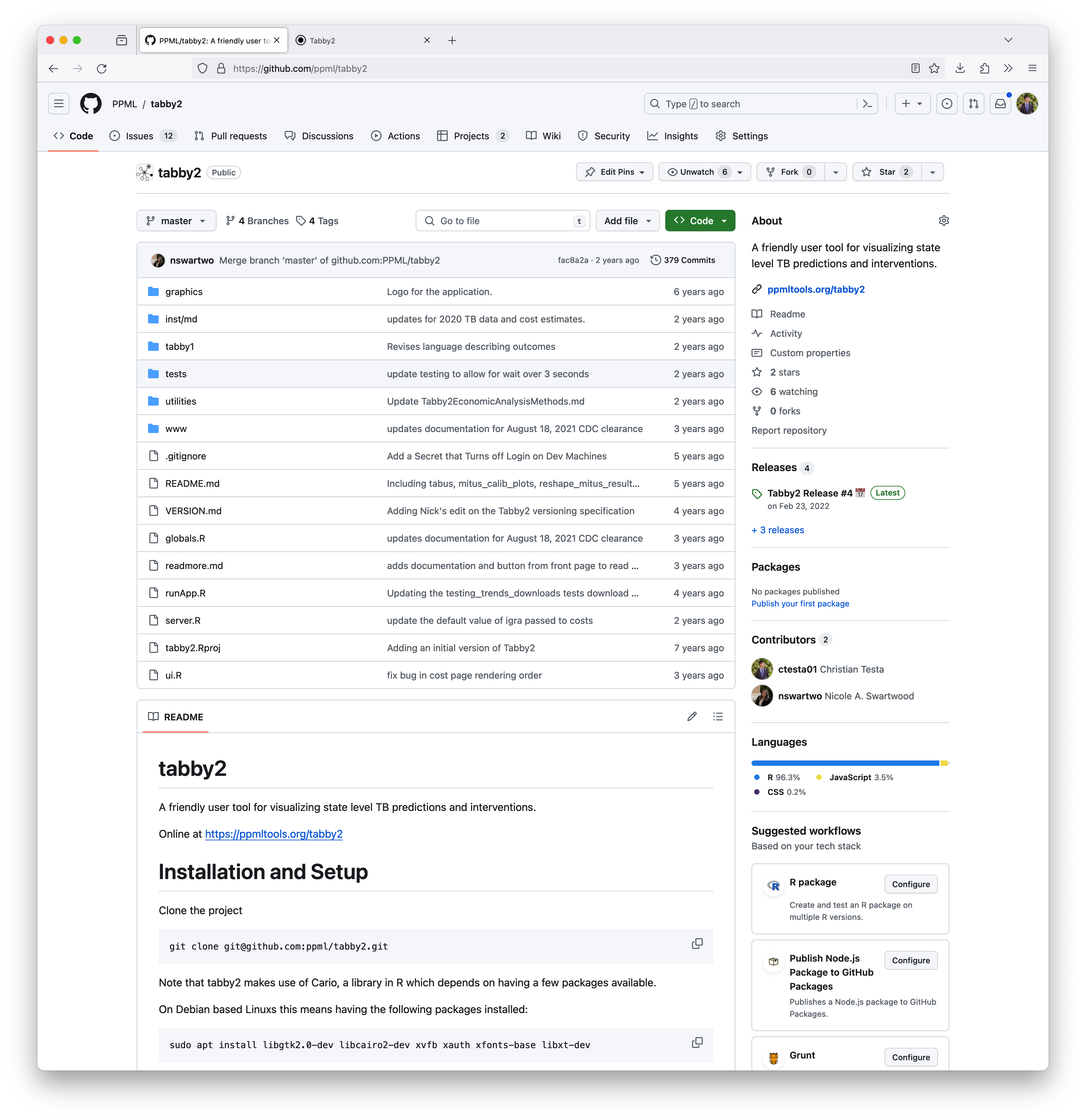Viewport: 1086px width, 1120px height.
Task: Open the notifications inbox icon
Action: click(1000, 104)
